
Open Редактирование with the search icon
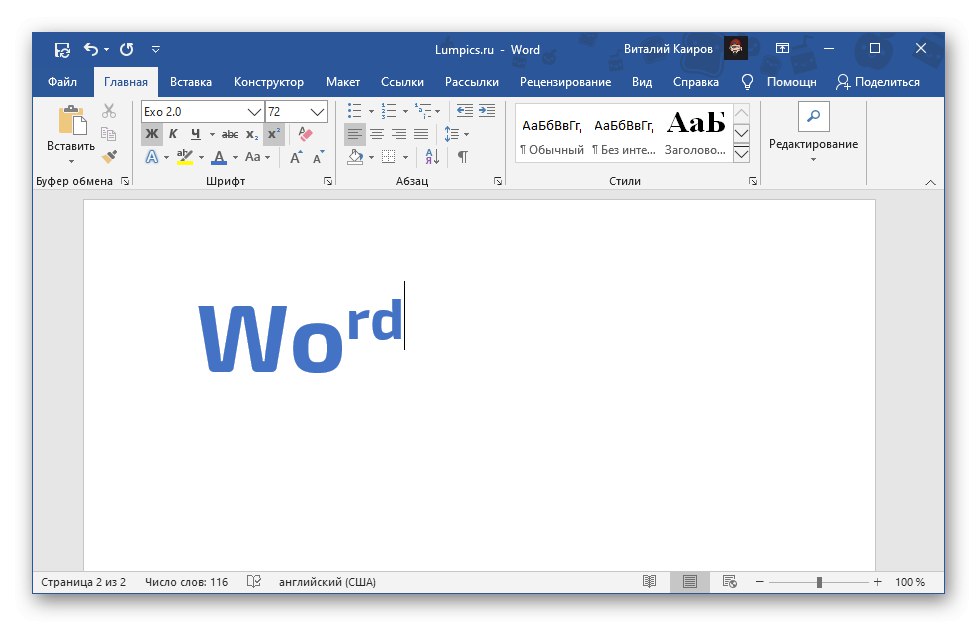814,116
